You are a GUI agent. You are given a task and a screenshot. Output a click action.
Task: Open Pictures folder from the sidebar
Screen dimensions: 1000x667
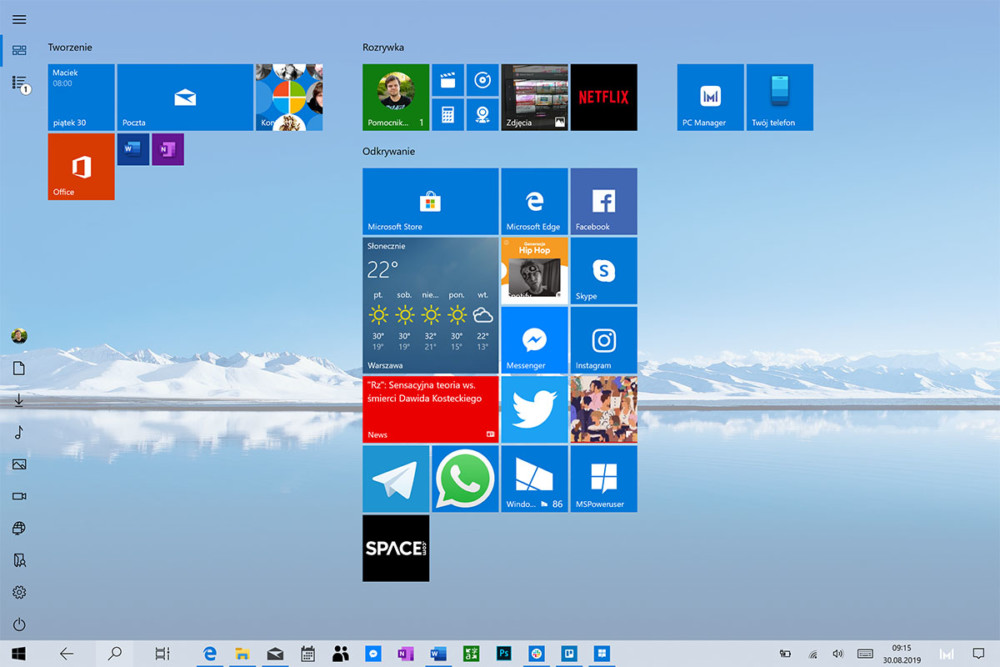pyautogui.click(x=19, y=464)
